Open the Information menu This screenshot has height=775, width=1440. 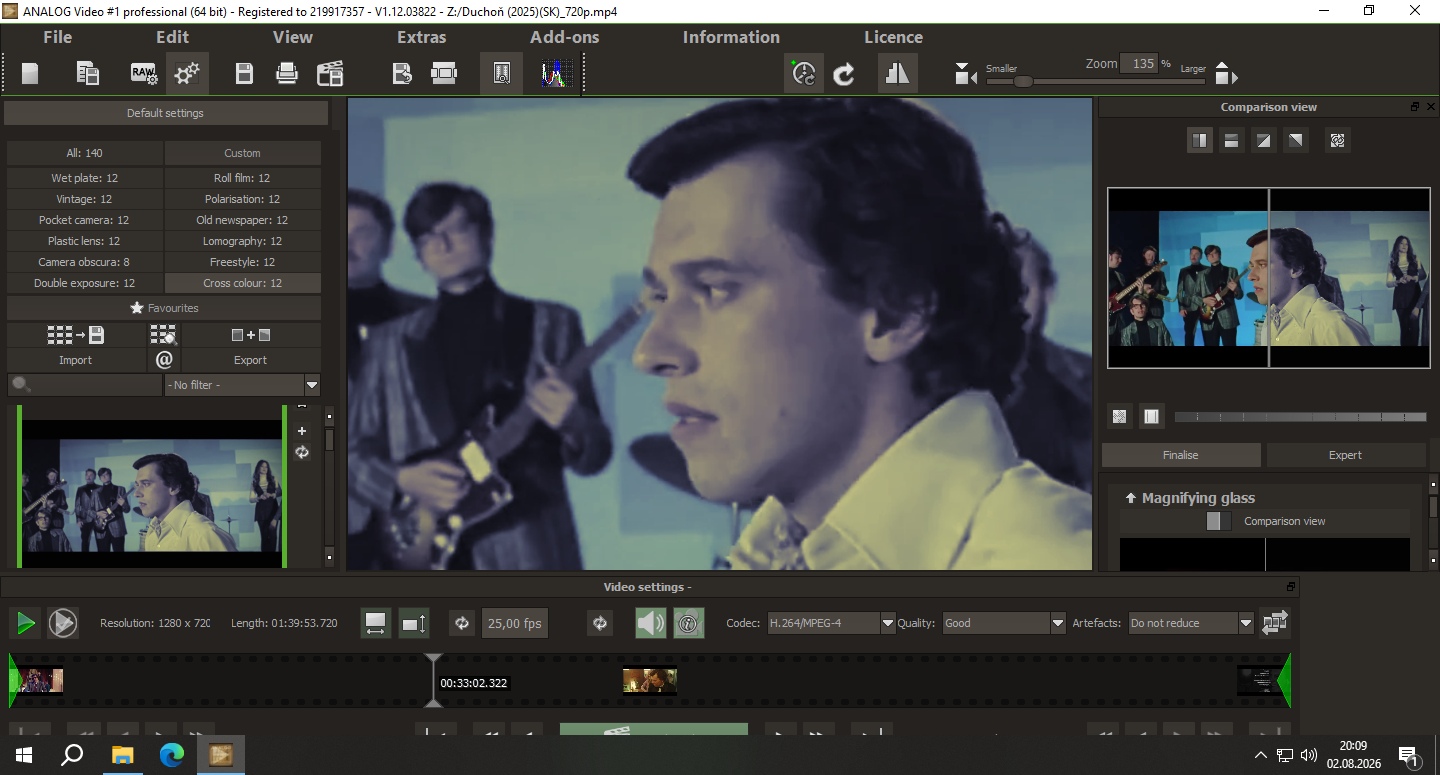tap(731, 37)
